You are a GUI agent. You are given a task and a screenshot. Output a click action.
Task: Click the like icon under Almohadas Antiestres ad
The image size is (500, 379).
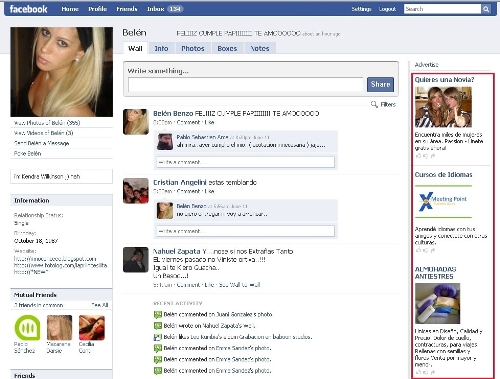418,372
